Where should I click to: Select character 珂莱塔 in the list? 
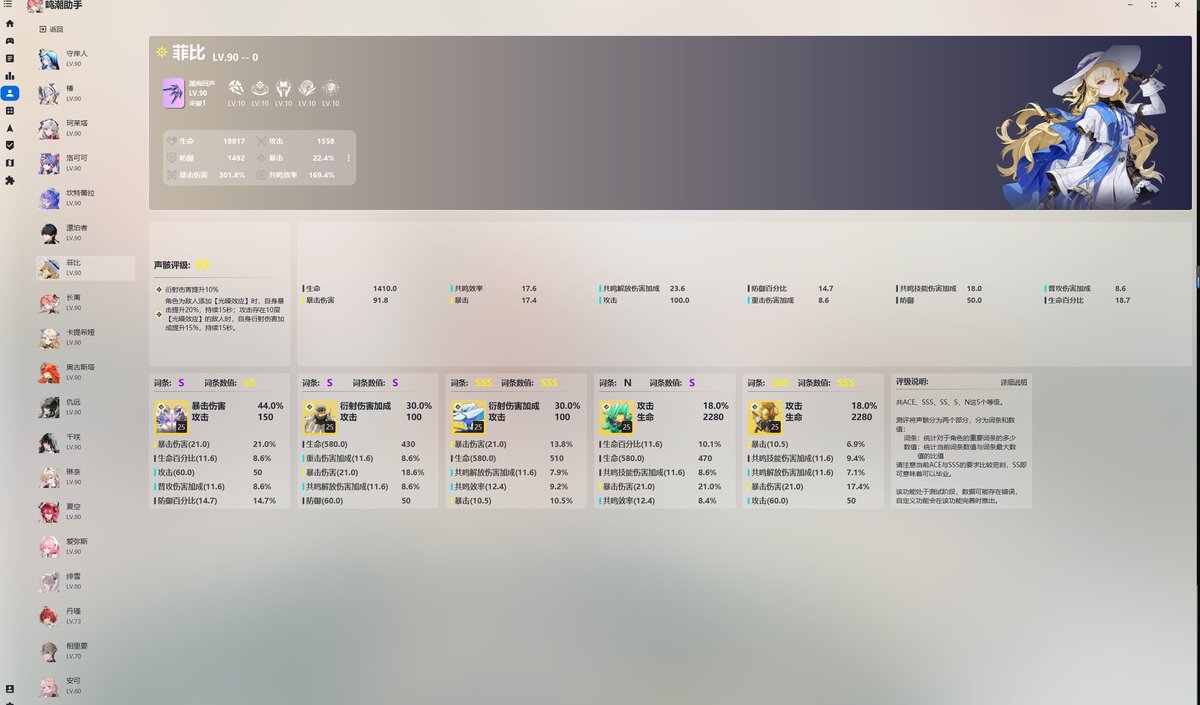(x=86, y=128)
